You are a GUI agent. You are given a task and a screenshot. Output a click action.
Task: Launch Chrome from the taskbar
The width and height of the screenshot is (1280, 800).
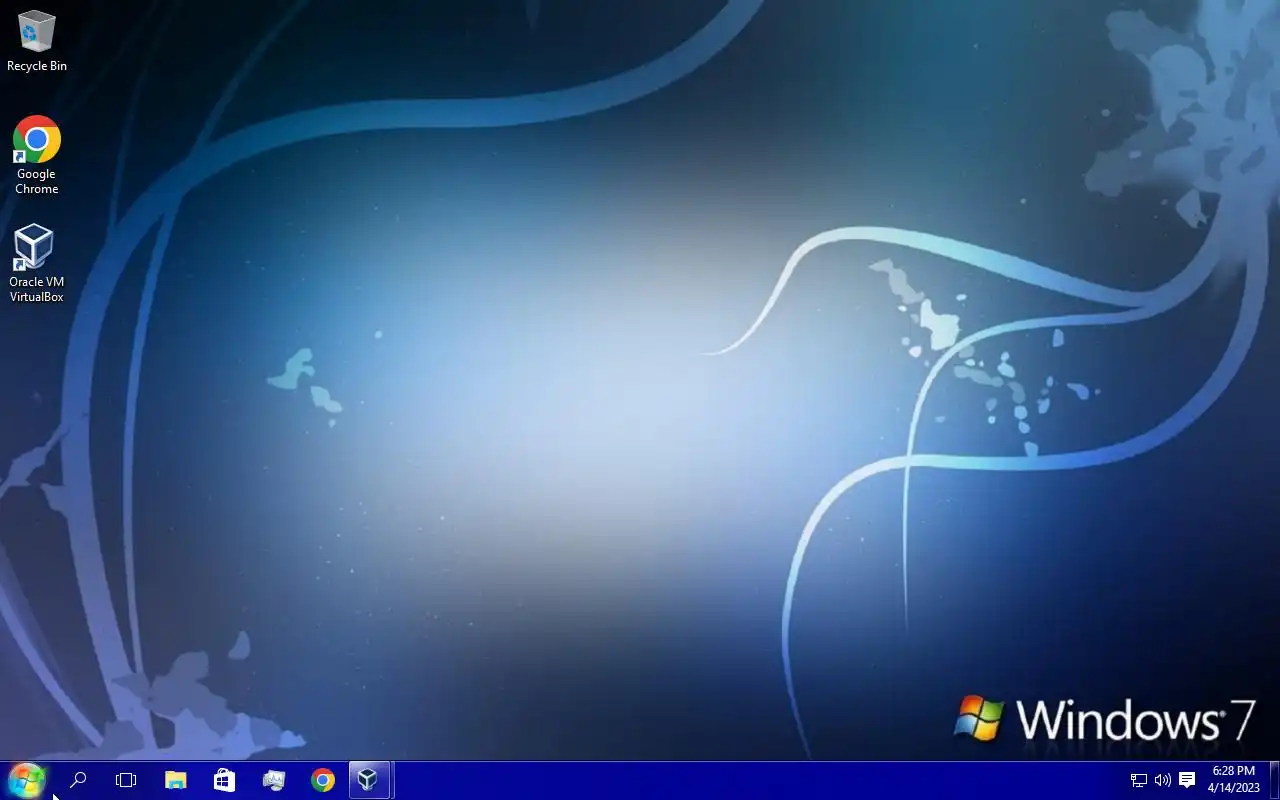pyautogui.click(x=322, y=780)
